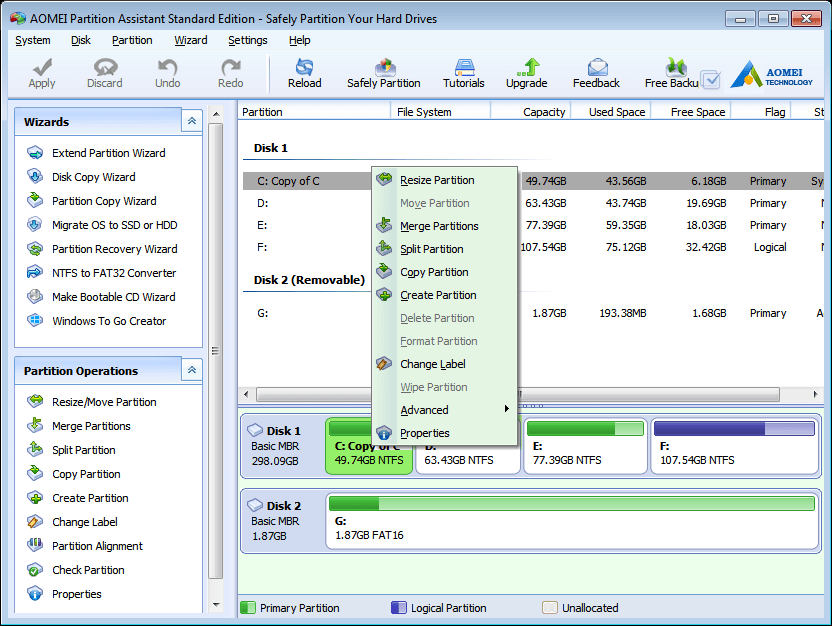Apply pending partition operations
The image size is (832, 626).
[41, 72]
